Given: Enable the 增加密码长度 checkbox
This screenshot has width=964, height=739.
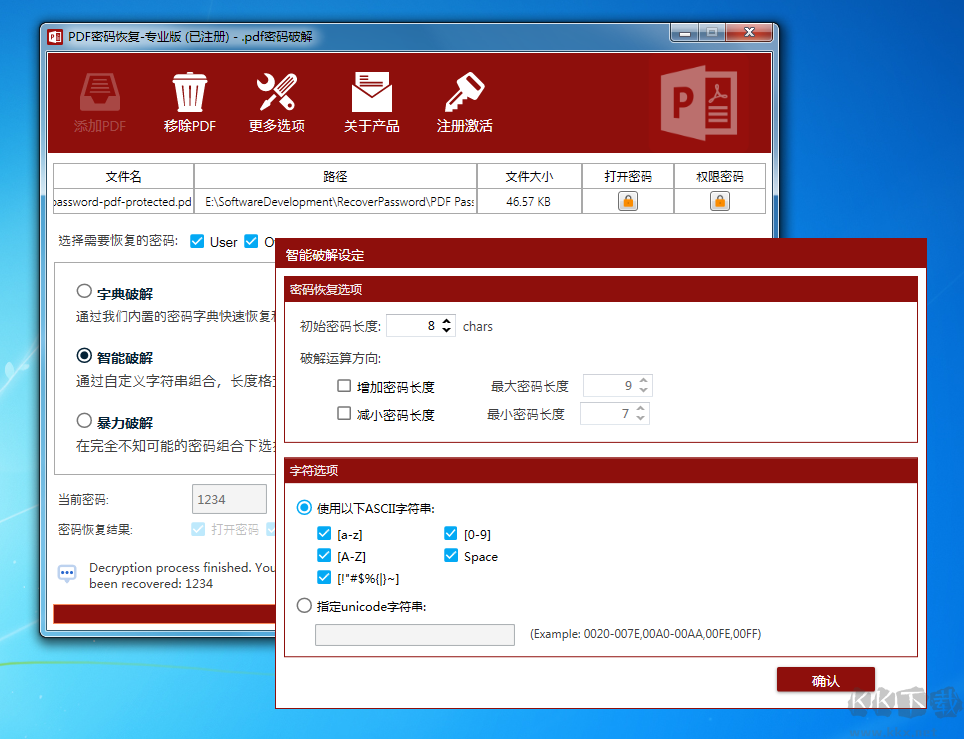Looking at the screenshot, I should [x=343, y=385].
